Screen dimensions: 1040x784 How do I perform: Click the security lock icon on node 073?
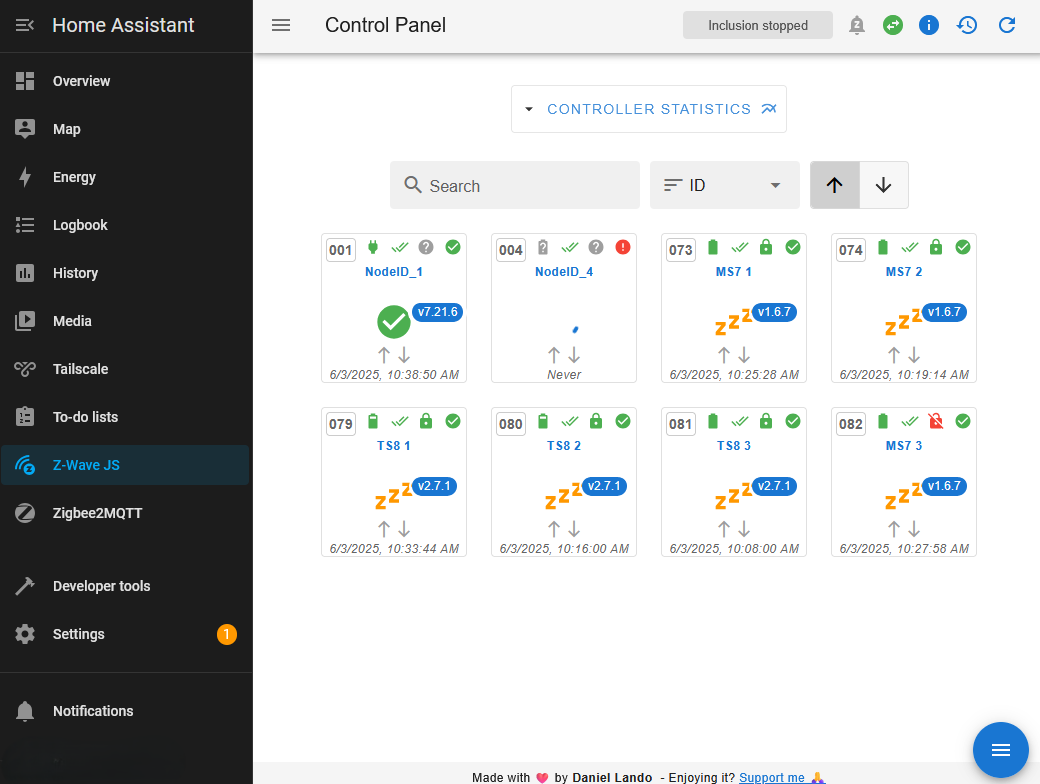tap(766, 247)
